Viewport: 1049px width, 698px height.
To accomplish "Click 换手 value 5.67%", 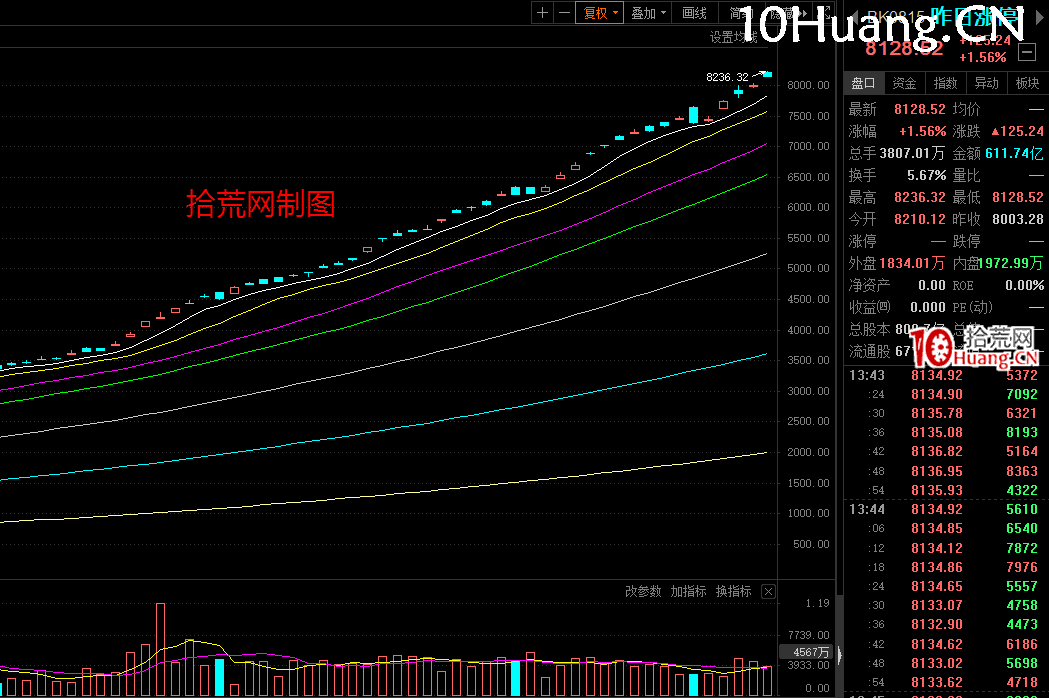I will click(927, 175).
